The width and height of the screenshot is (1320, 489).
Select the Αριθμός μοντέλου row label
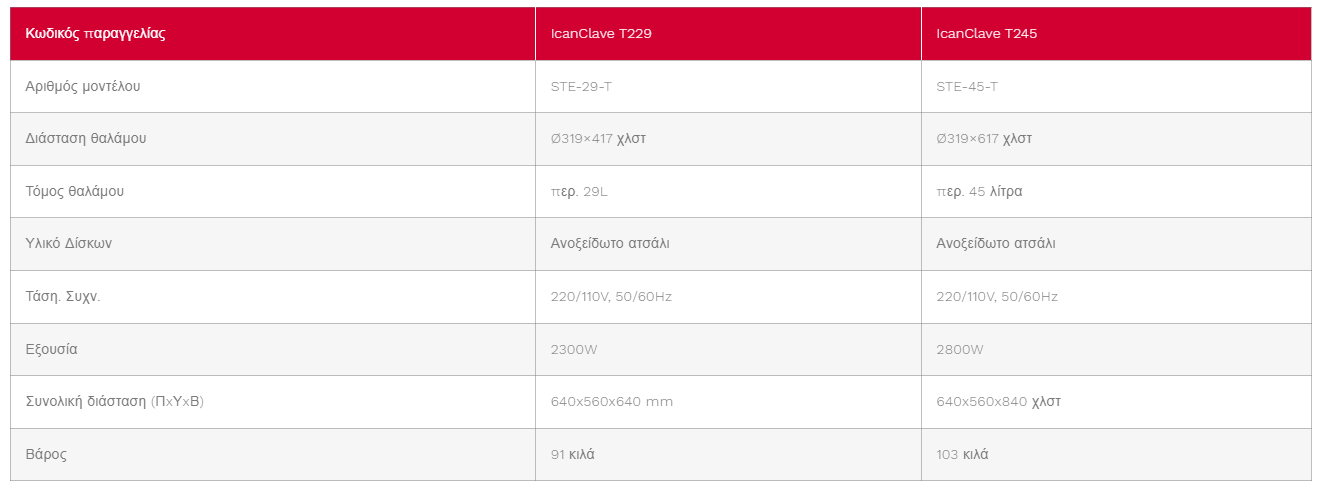tap(273, 86)
